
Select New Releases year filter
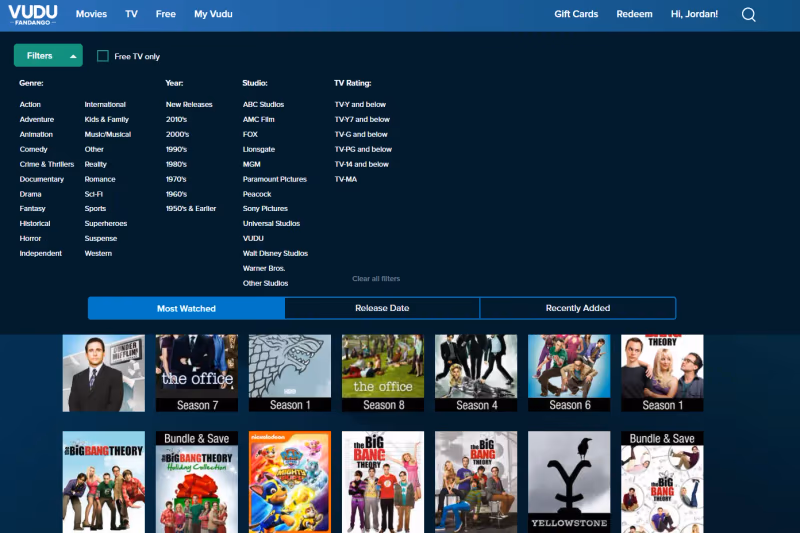click(x=189, y=104)
